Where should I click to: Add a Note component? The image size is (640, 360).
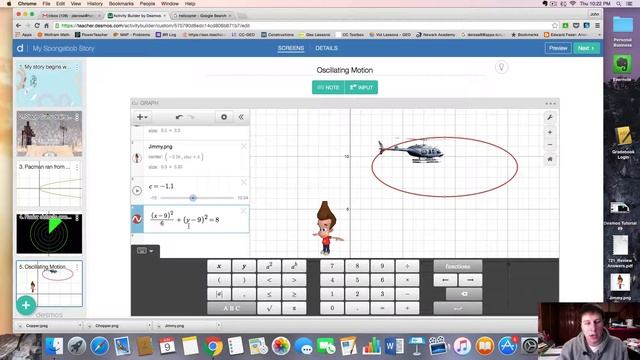coord(328,87)
